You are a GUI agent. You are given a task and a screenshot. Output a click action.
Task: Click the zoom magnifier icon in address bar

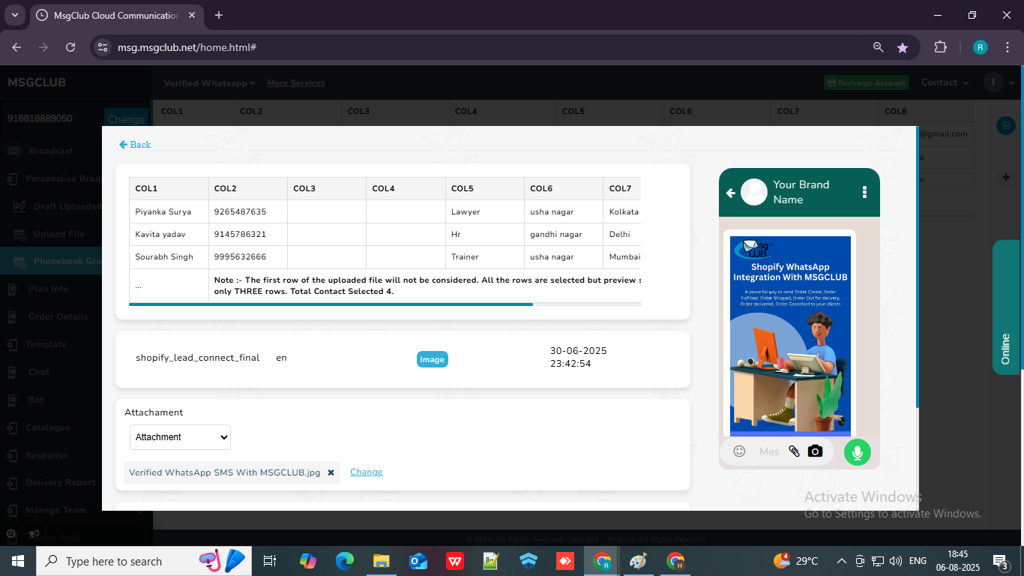(x=878, y=47)
